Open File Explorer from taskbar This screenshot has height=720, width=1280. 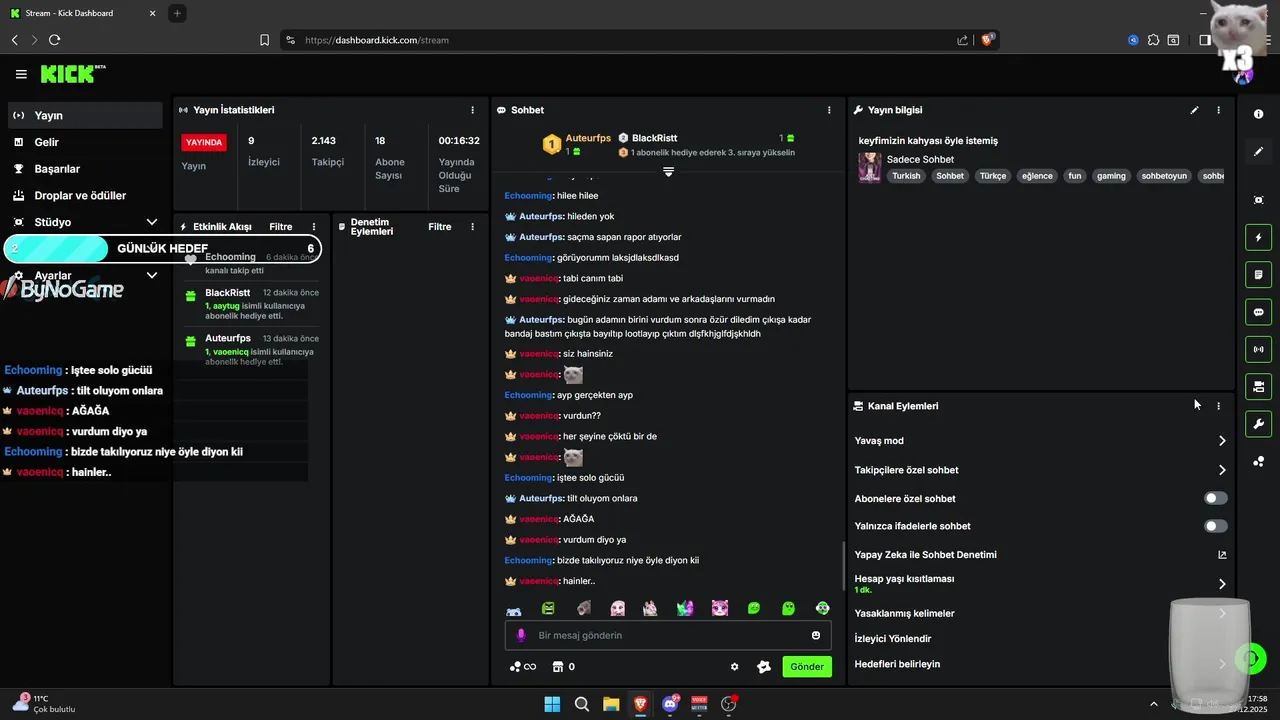(611, 704)
